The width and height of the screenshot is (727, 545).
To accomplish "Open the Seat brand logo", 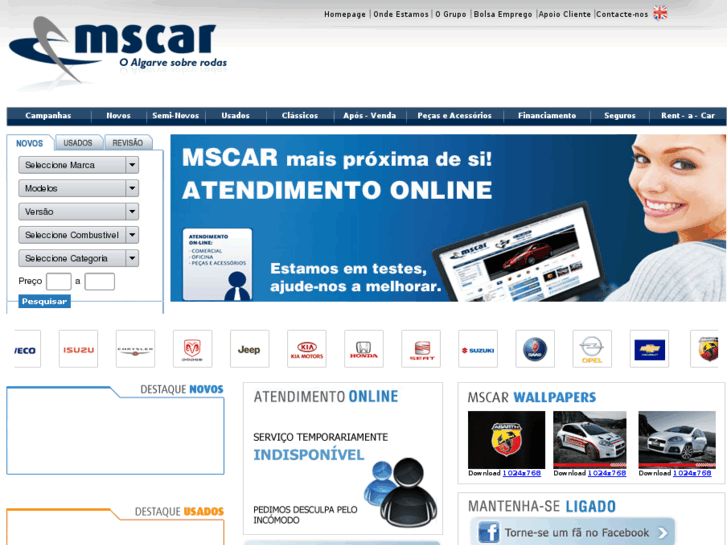I will (421, 349).
